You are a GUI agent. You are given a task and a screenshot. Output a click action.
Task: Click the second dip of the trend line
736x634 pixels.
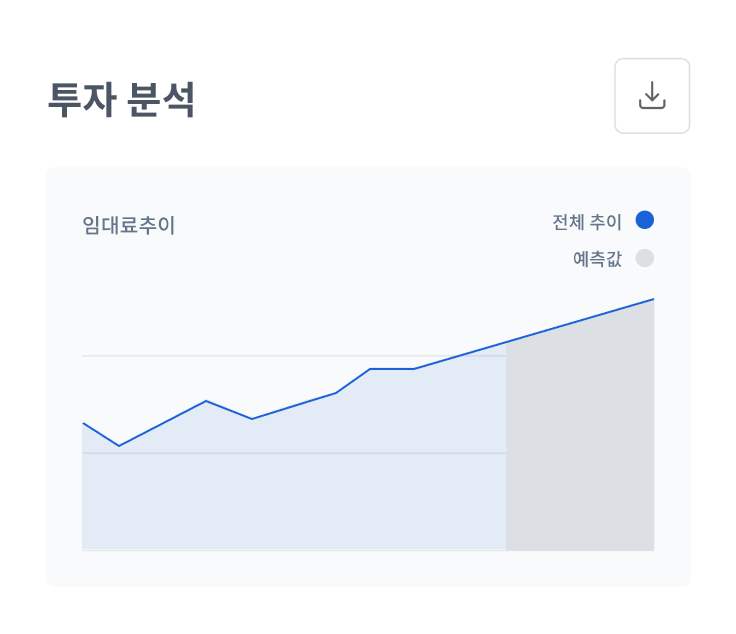click(x=251, y=418)
